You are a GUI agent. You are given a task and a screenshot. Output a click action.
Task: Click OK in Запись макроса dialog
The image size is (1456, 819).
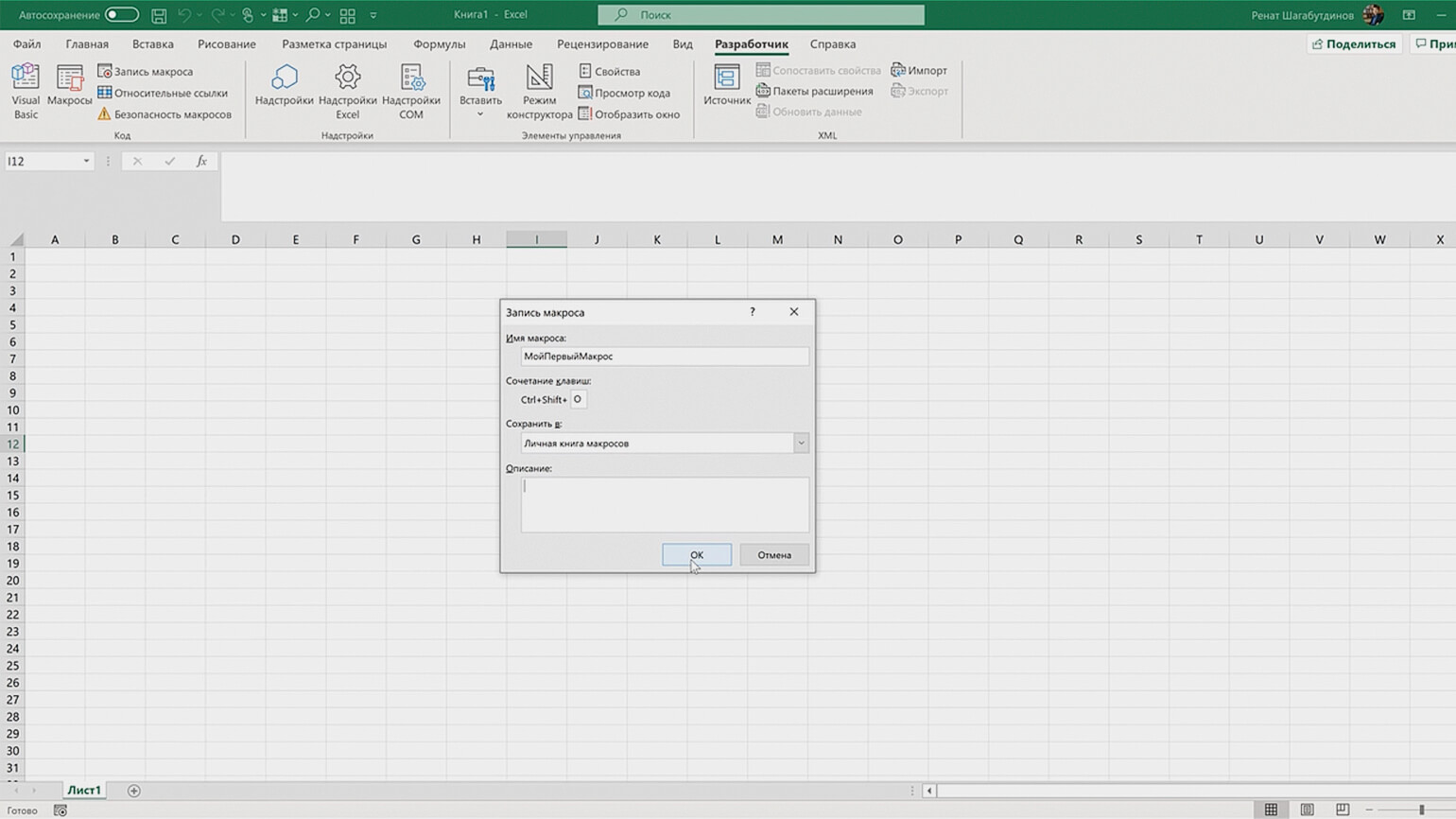pos(697,555)
